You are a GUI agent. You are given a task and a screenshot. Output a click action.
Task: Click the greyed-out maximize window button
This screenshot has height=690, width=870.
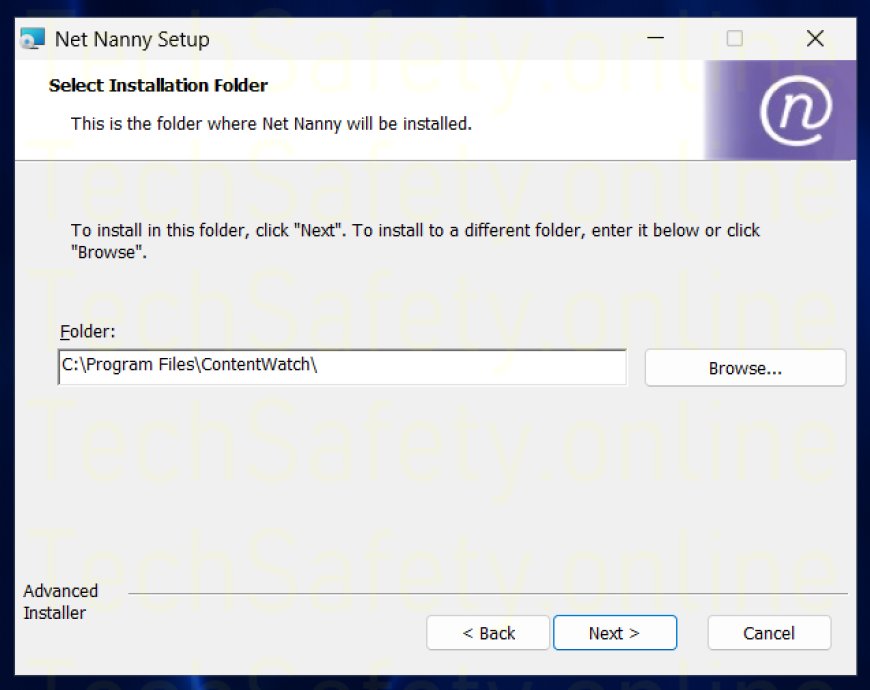(x=734, y=39)
